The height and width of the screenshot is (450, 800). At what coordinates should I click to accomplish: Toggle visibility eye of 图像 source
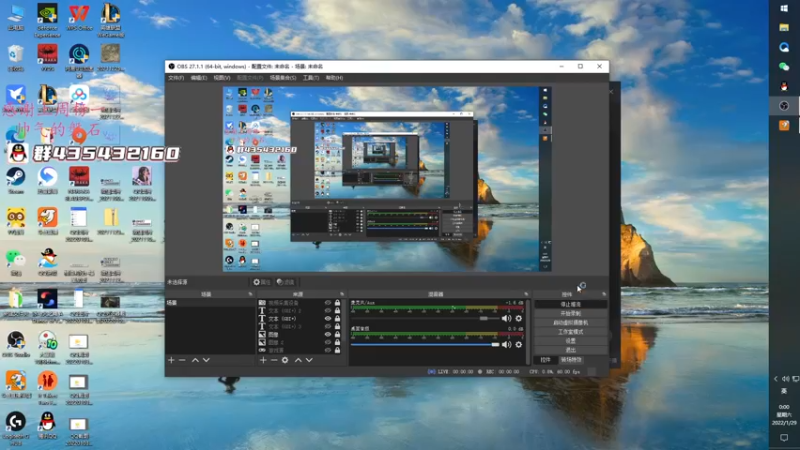(x=328, y=334)
